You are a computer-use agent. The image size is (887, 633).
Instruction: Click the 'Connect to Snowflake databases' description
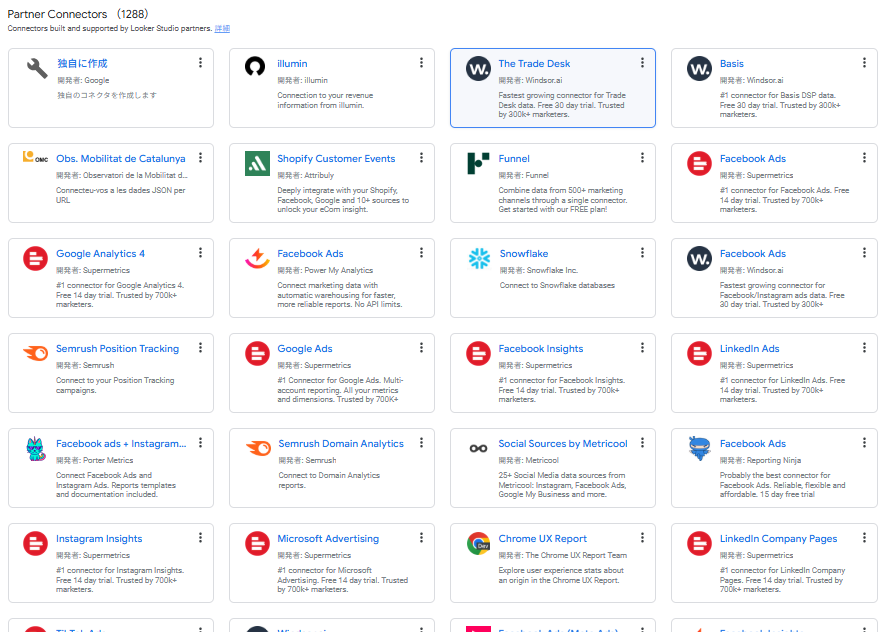tap(557, 285)
